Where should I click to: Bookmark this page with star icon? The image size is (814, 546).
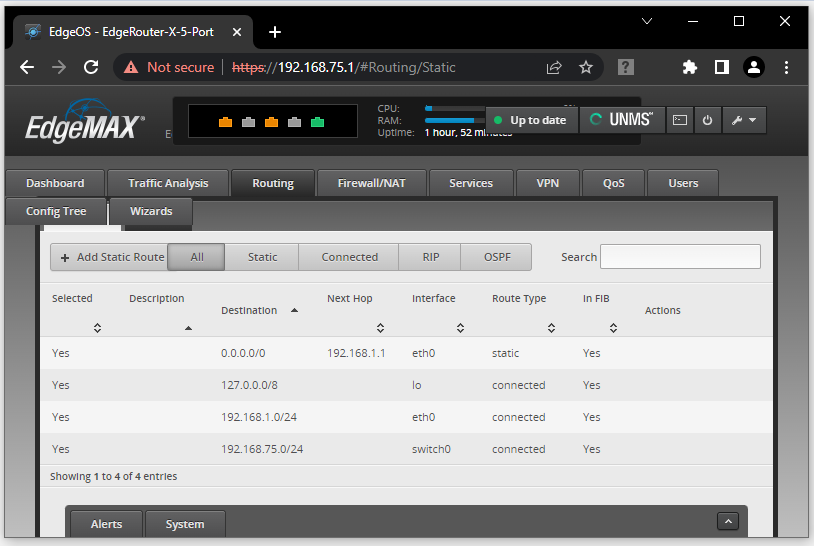pos(586,67)
